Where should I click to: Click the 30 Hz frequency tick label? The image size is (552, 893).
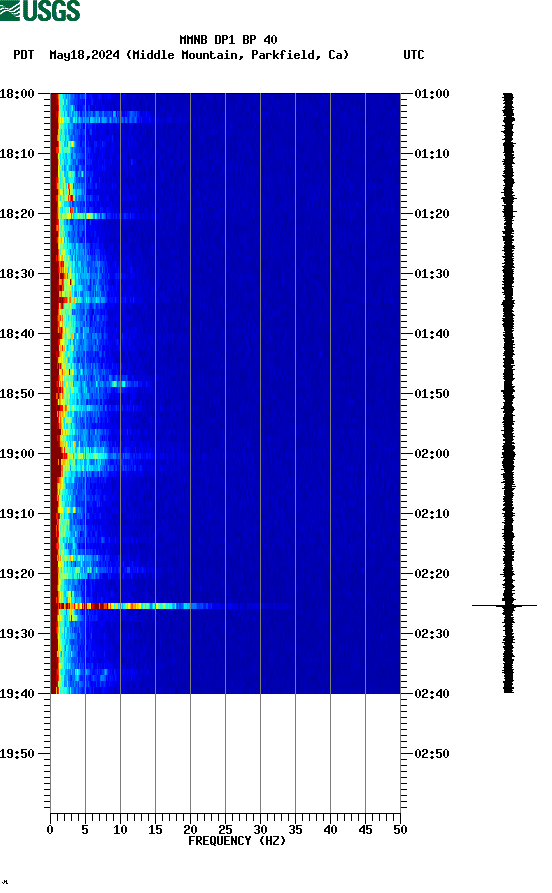tap(260, 830)
